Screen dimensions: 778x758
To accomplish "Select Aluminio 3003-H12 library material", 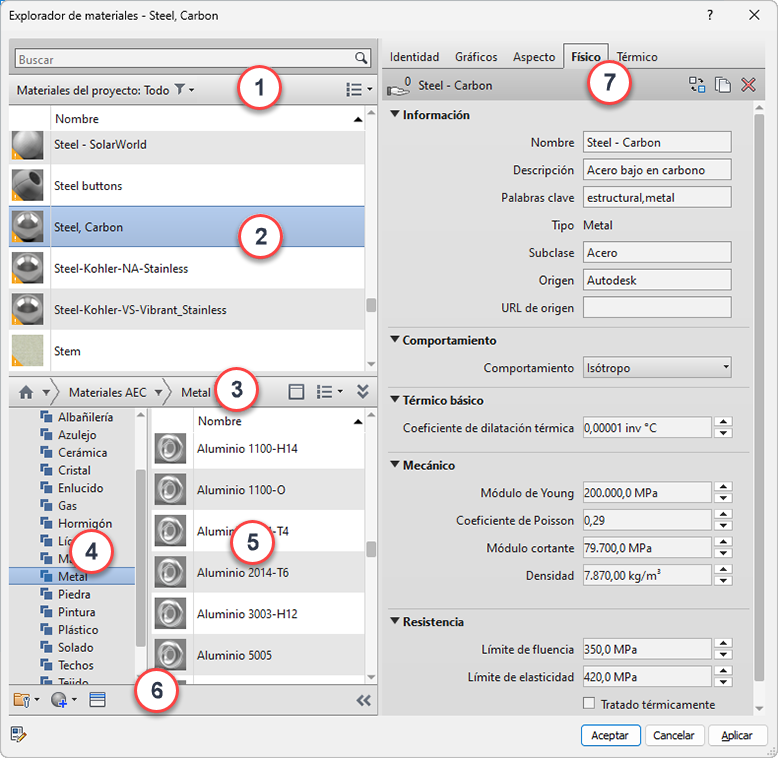I will 258,614.
